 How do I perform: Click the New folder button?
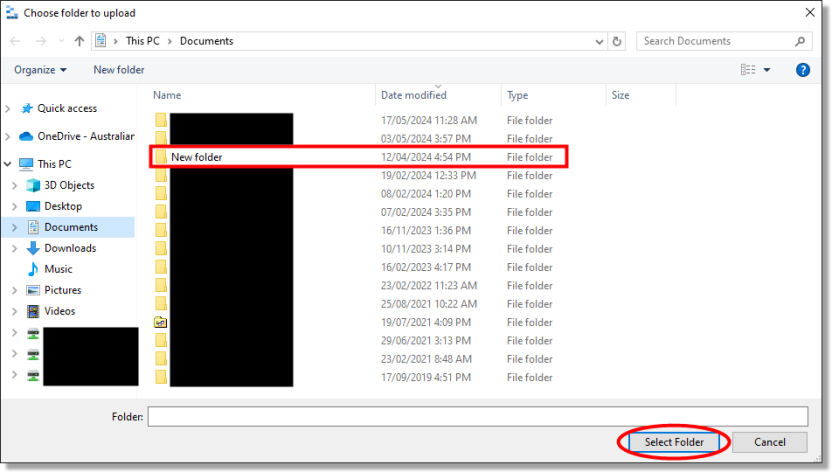point(119,69)
